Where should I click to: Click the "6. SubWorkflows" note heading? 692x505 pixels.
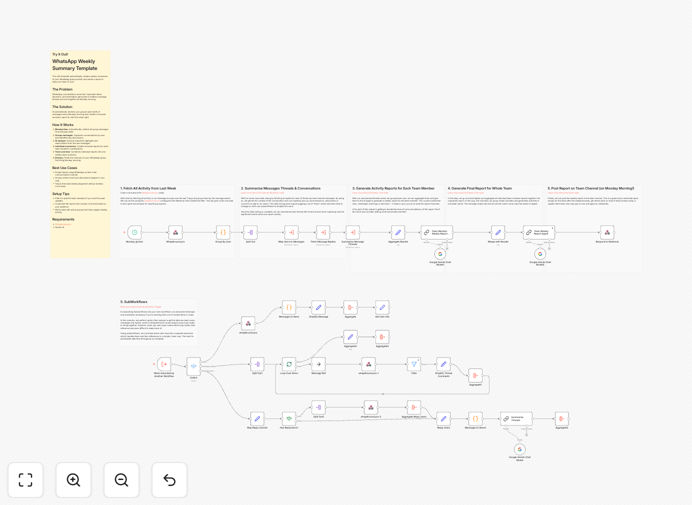[134, 302]
